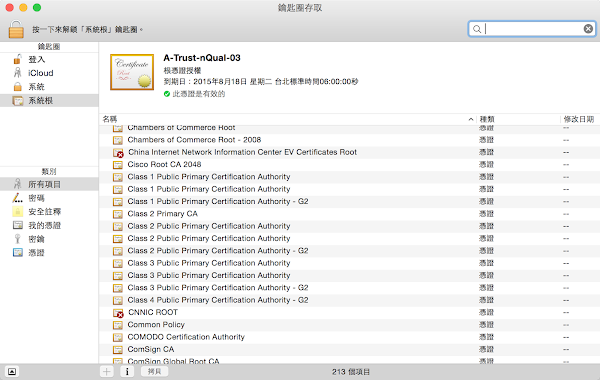Focus the search input field

pyautogui.click(x=532, y=29)
